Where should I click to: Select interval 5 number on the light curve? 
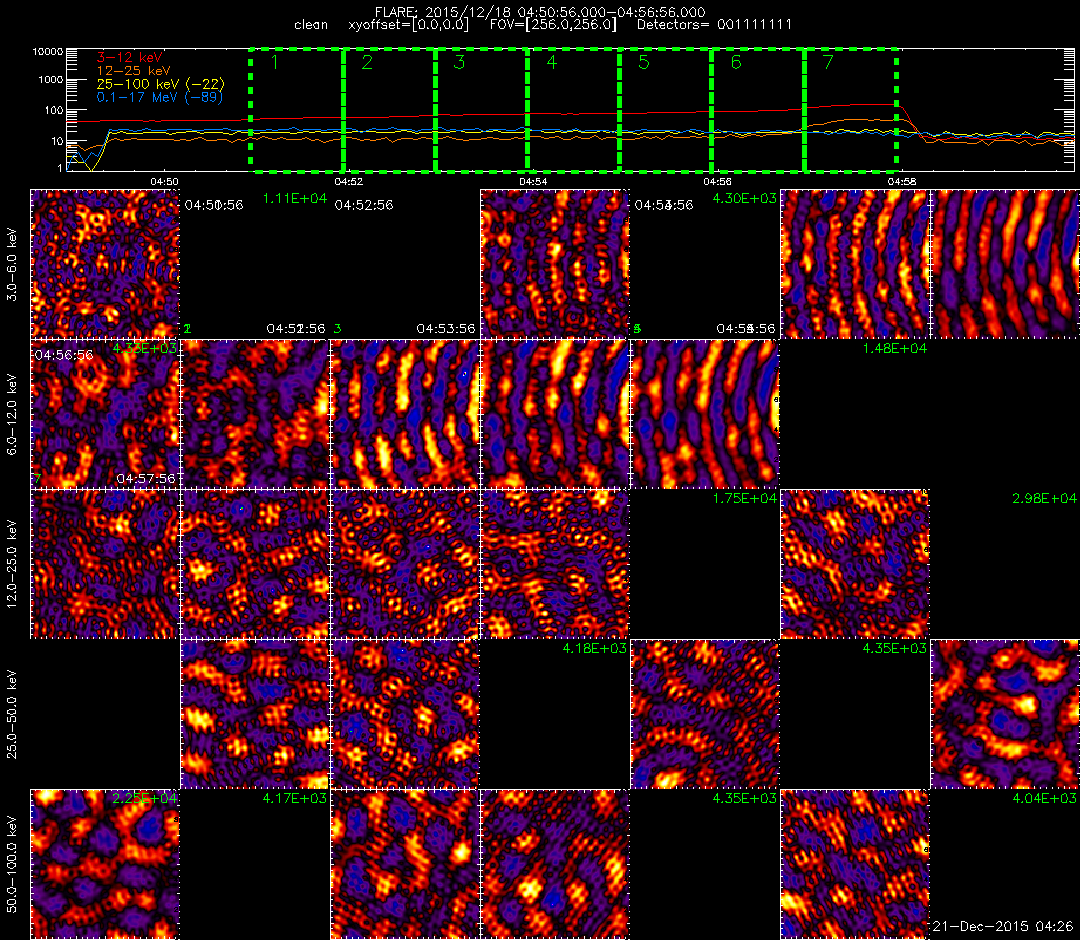644,63
